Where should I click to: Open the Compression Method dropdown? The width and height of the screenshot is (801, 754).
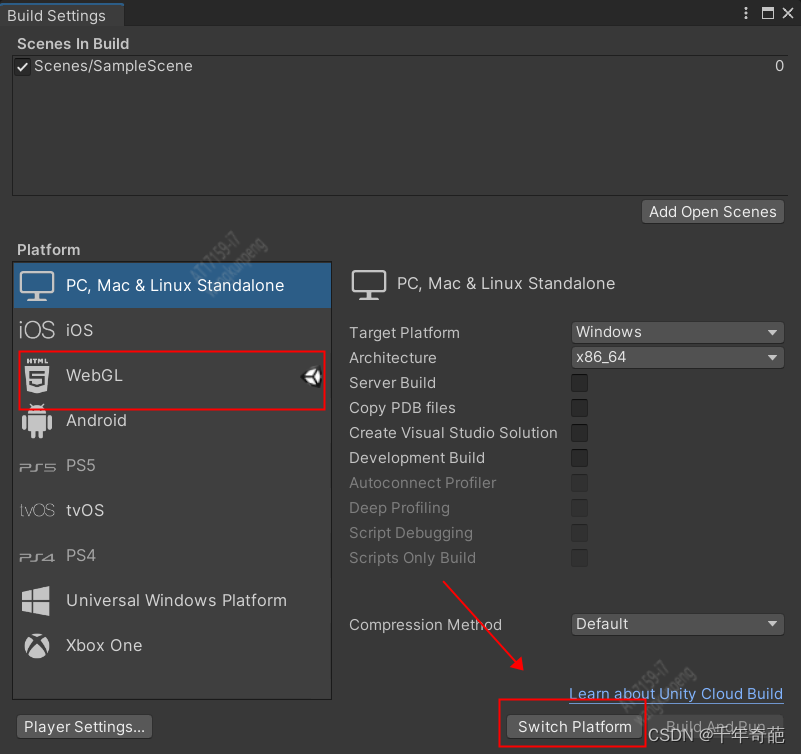(x=677, y=624)
